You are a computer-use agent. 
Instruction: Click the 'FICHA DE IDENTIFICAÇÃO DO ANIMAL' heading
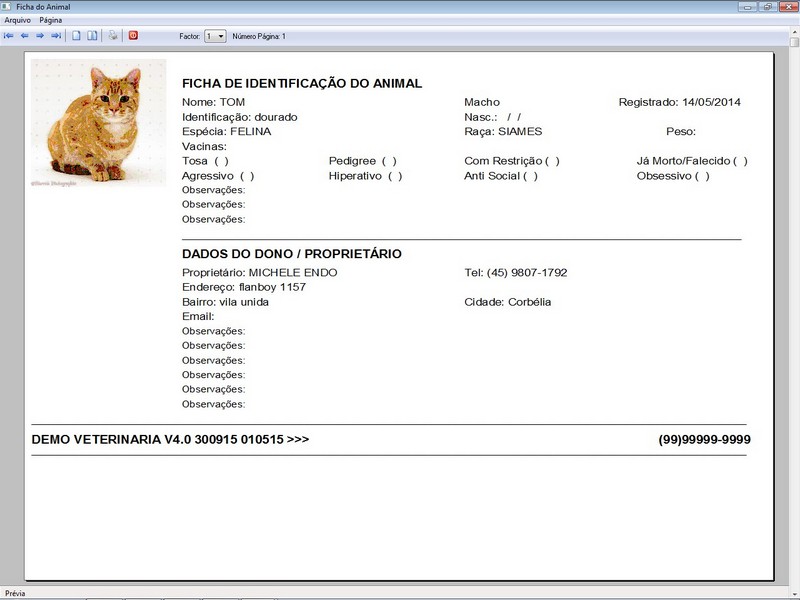(x=302, y=83)
